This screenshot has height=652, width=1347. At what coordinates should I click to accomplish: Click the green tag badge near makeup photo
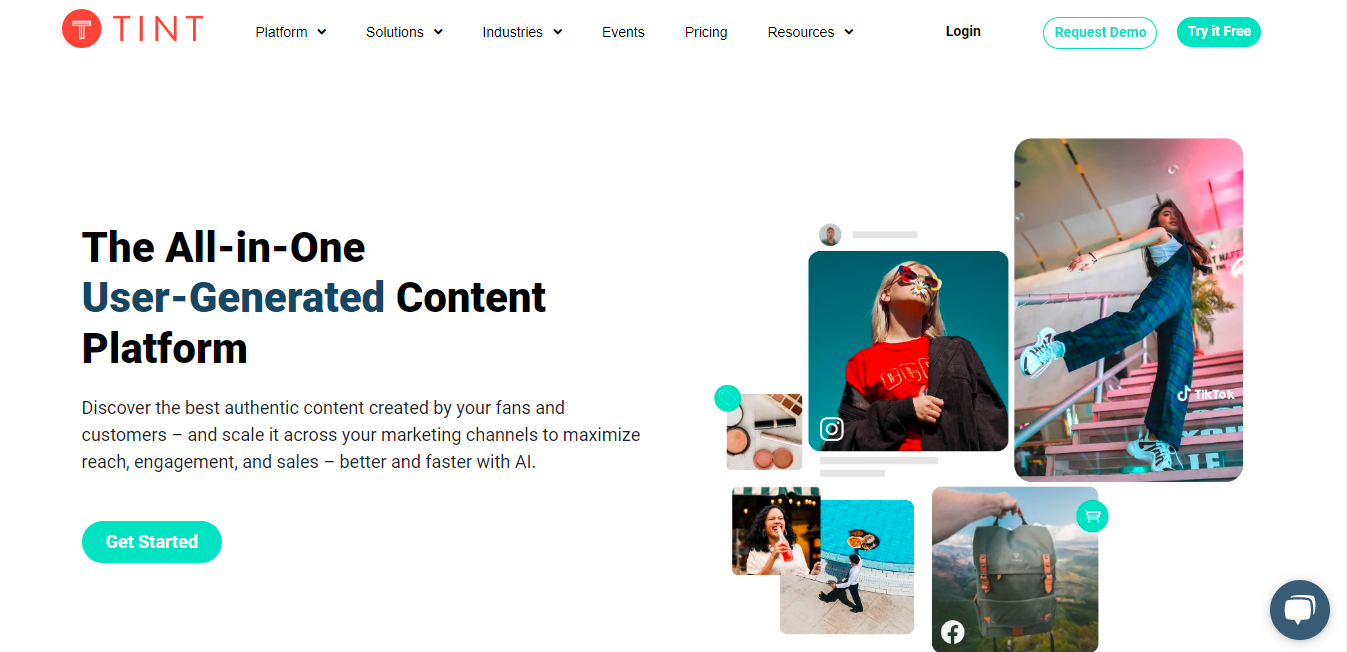pyautogui.click(x=727, y=398)
